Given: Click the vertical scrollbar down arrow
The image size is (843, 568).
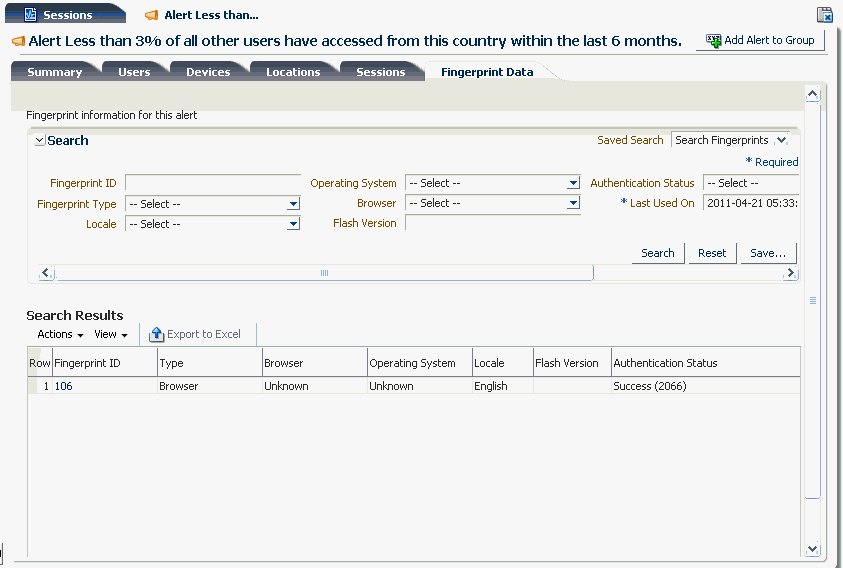Looking at the screenshot, I should click(x=812, y=549).
